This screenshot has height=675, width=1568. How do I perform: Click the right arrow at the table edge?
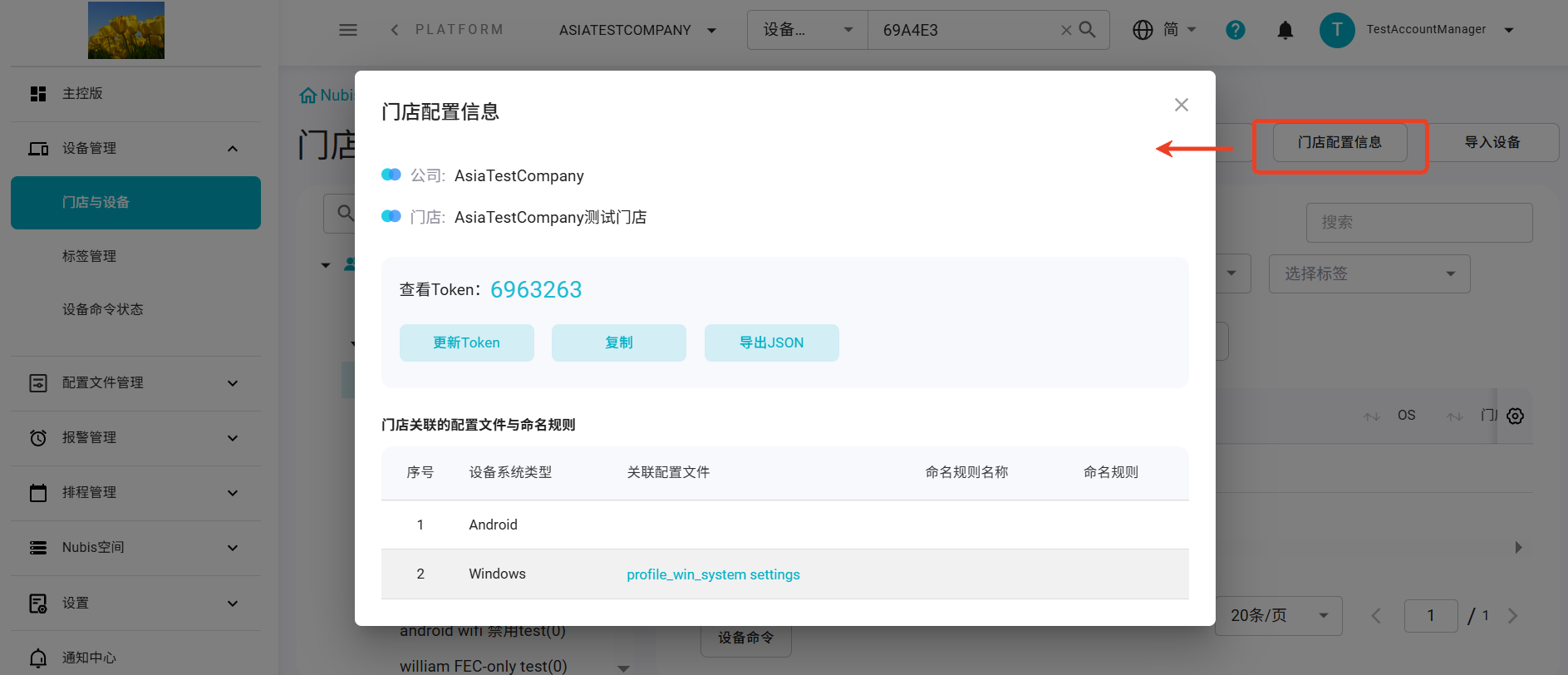(1518, 548)
